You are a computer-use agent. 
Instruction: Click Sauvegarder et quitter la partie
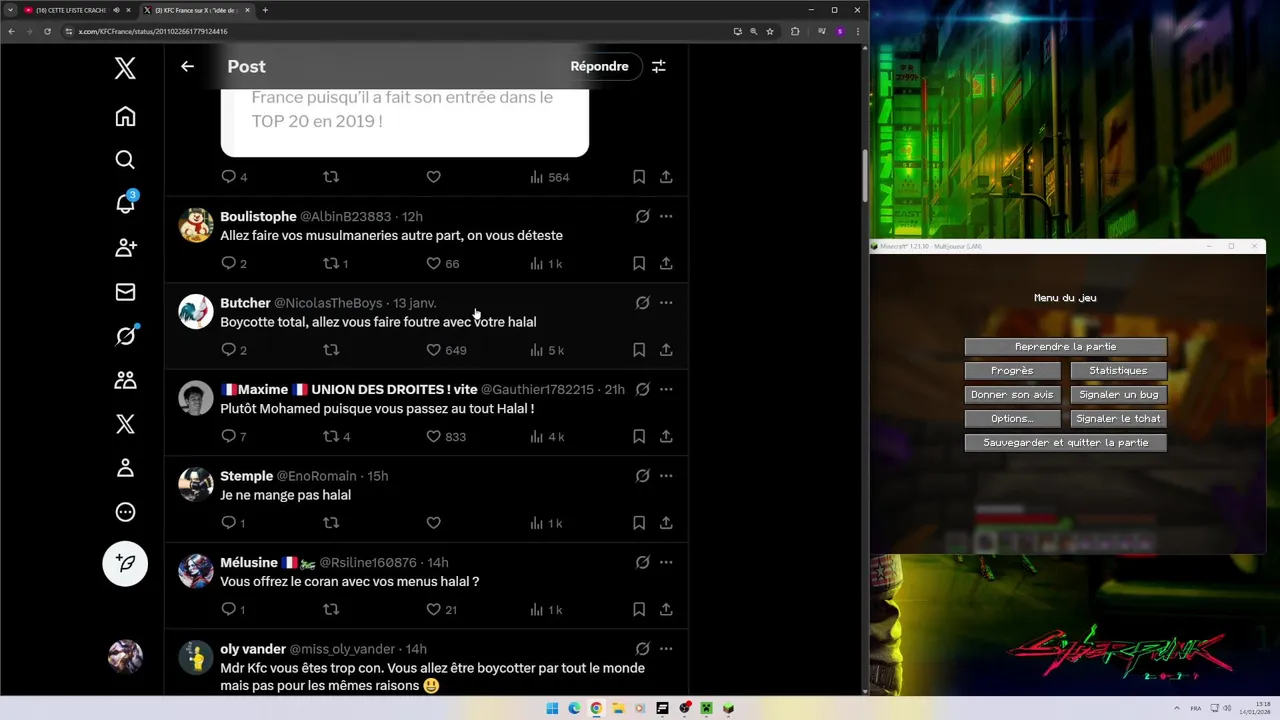pyautogui.click(x=1065, y=443)
